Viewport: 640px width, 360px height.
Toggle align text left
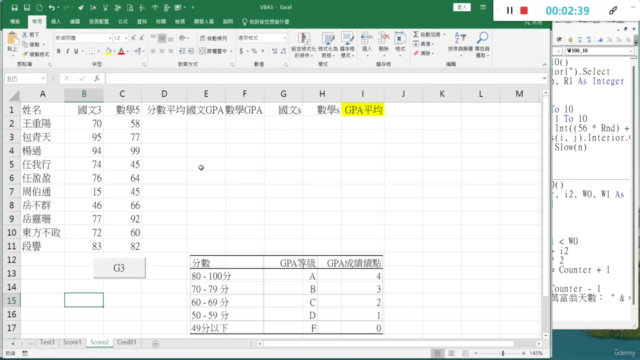[153, 51]
